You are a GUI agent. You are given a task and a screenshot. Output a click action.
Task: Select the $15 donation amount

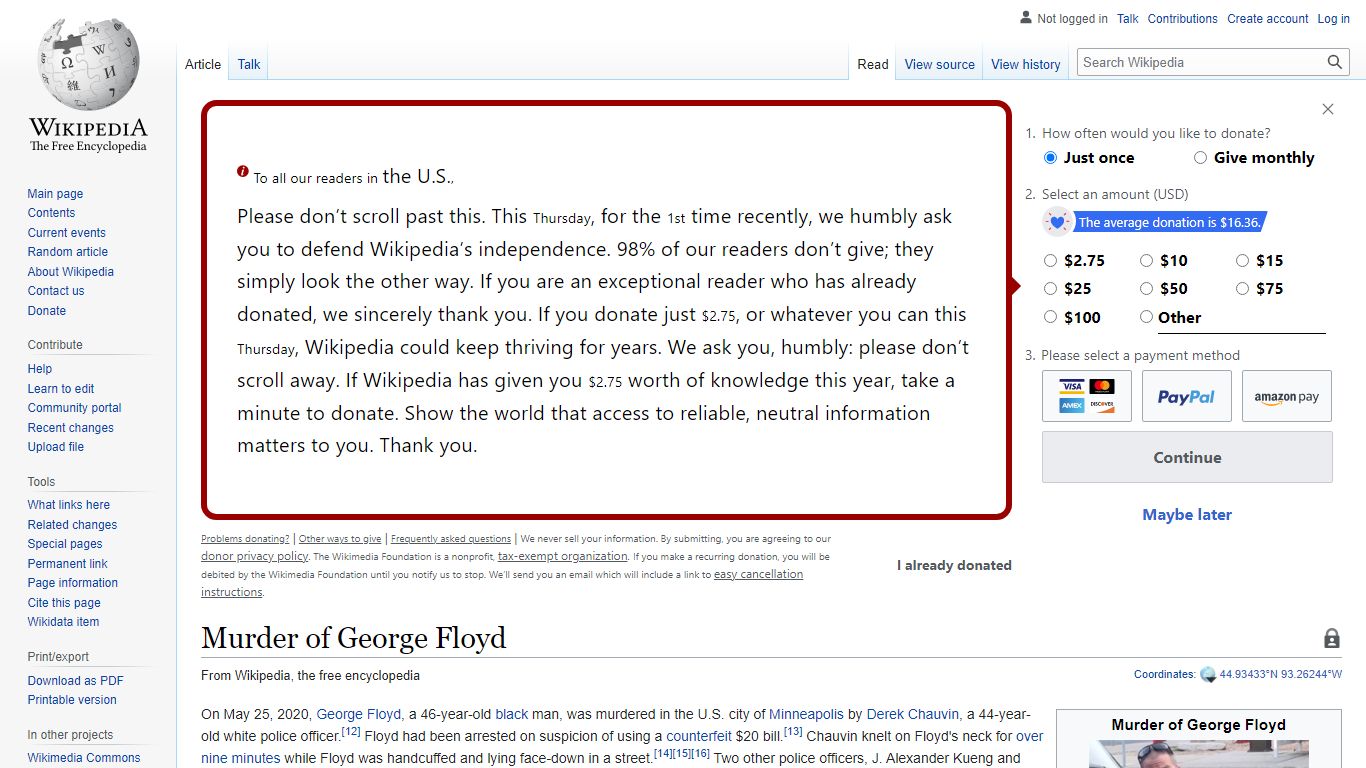point(1242,261)
